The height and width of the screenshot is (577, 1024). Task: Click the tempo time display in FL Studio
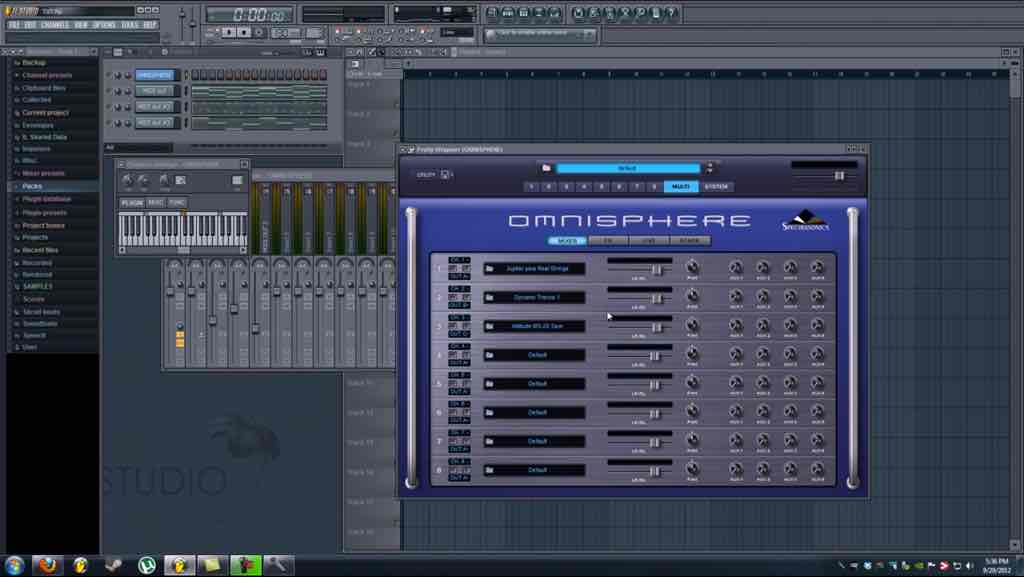tap(251, 14)
